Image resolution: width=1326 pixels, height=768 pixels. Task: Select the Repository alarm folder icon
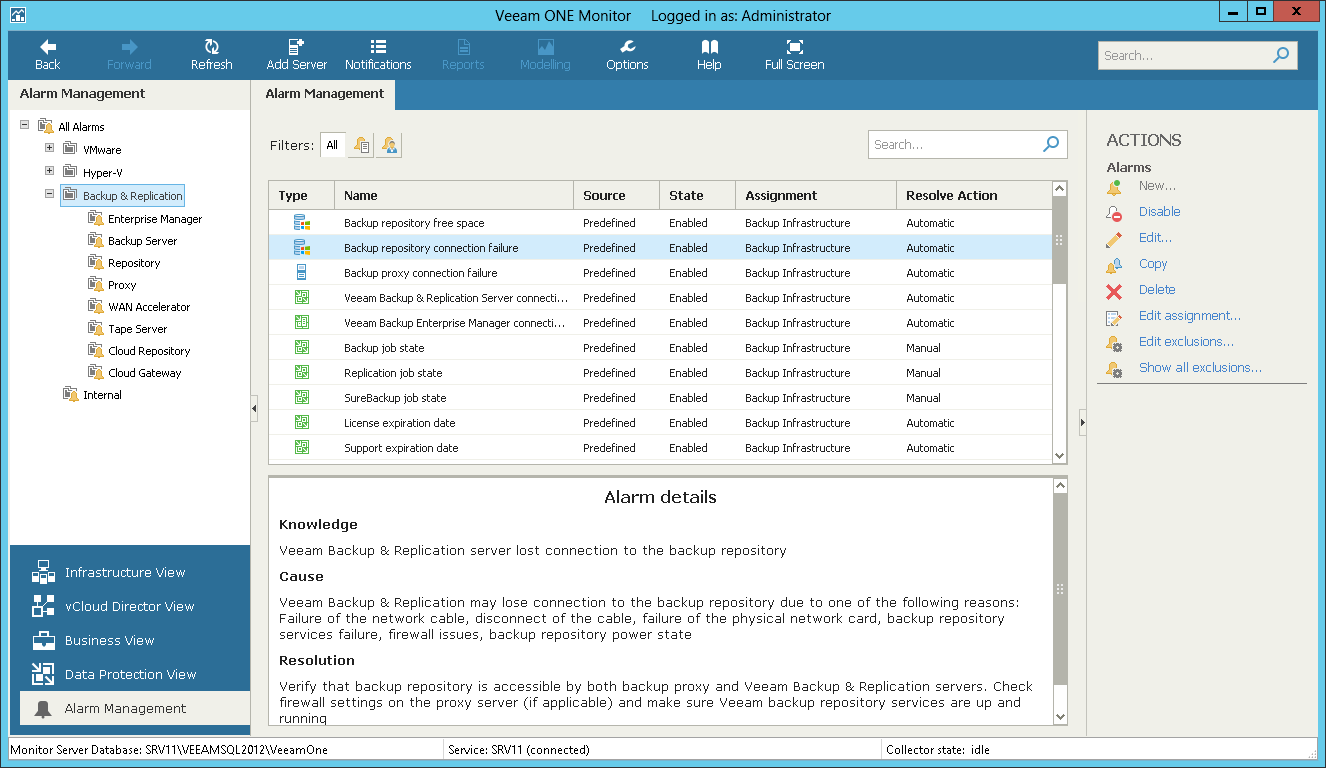[96, 262]
